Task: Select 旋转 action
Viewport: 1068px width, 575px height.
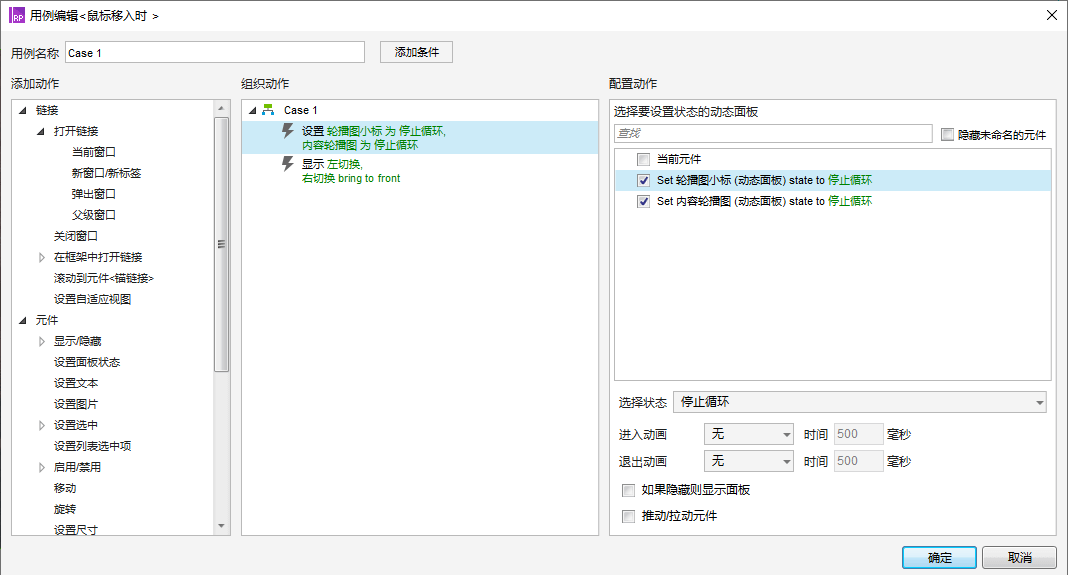Action: point(65,510)
